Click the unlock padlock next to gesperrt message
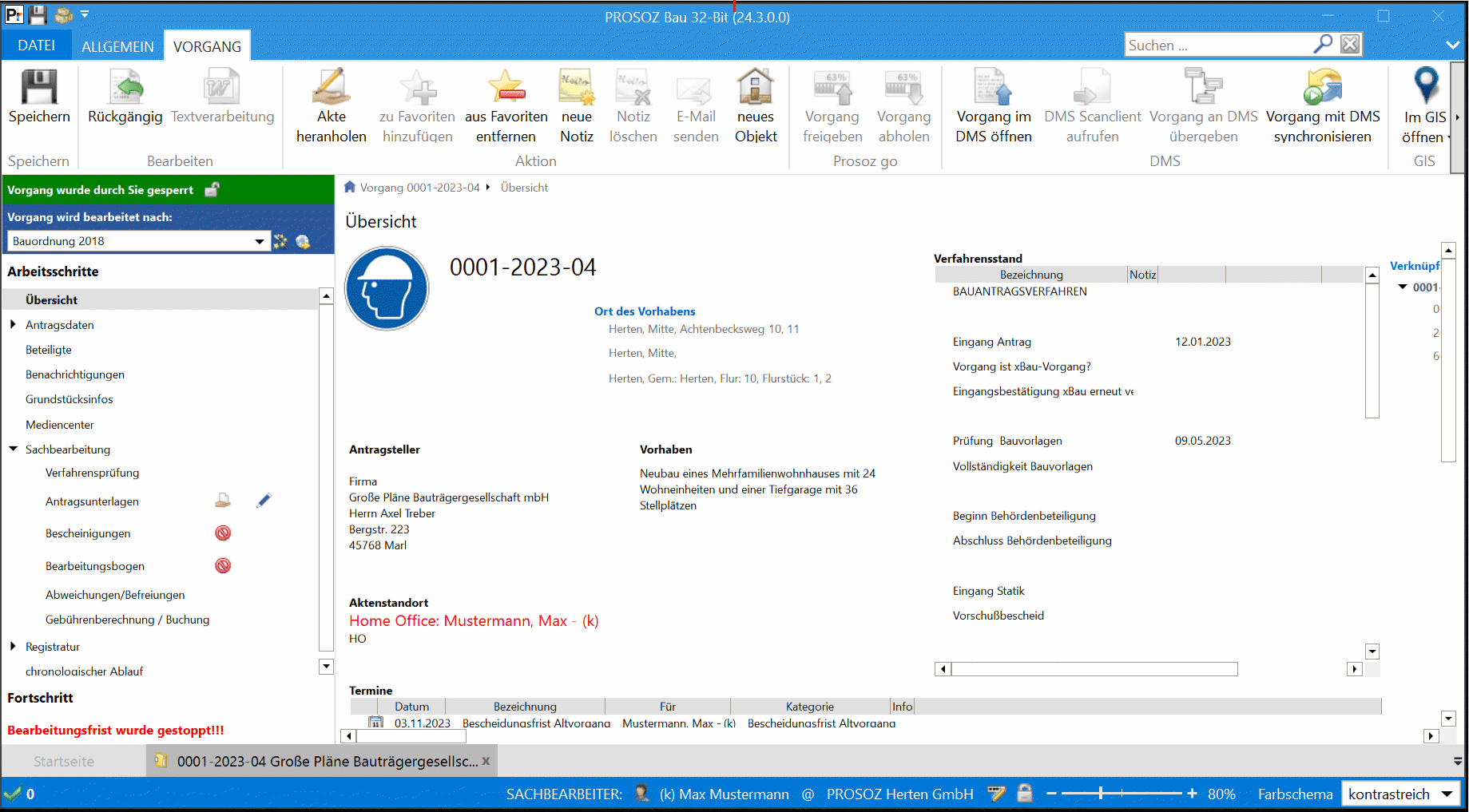 click(x=212, y=189)
